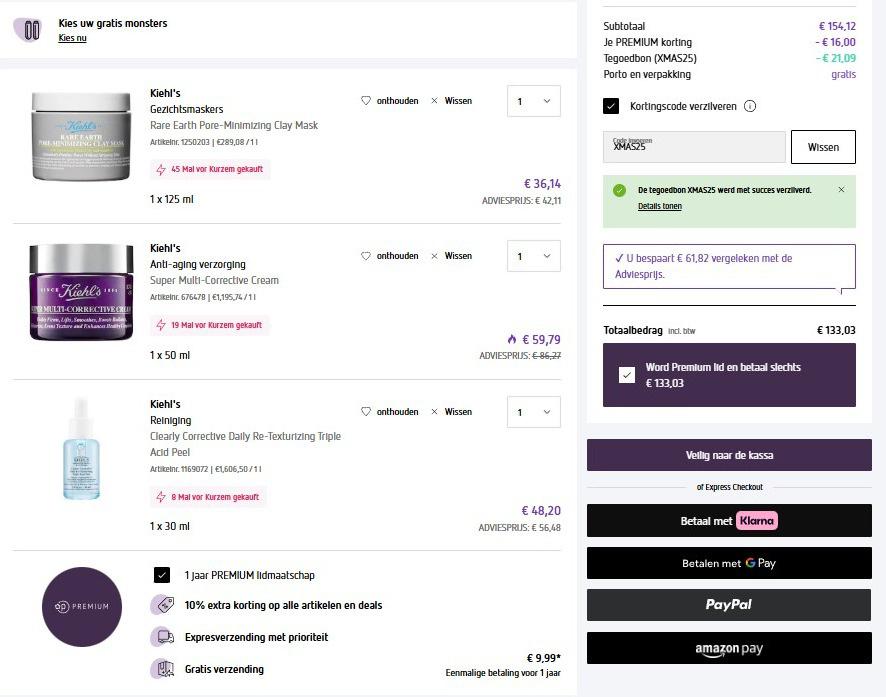Image resolution: width=886 pixels, height=697 pixels.
Task: Open the Details tonen link
Action: click(660, 207)
